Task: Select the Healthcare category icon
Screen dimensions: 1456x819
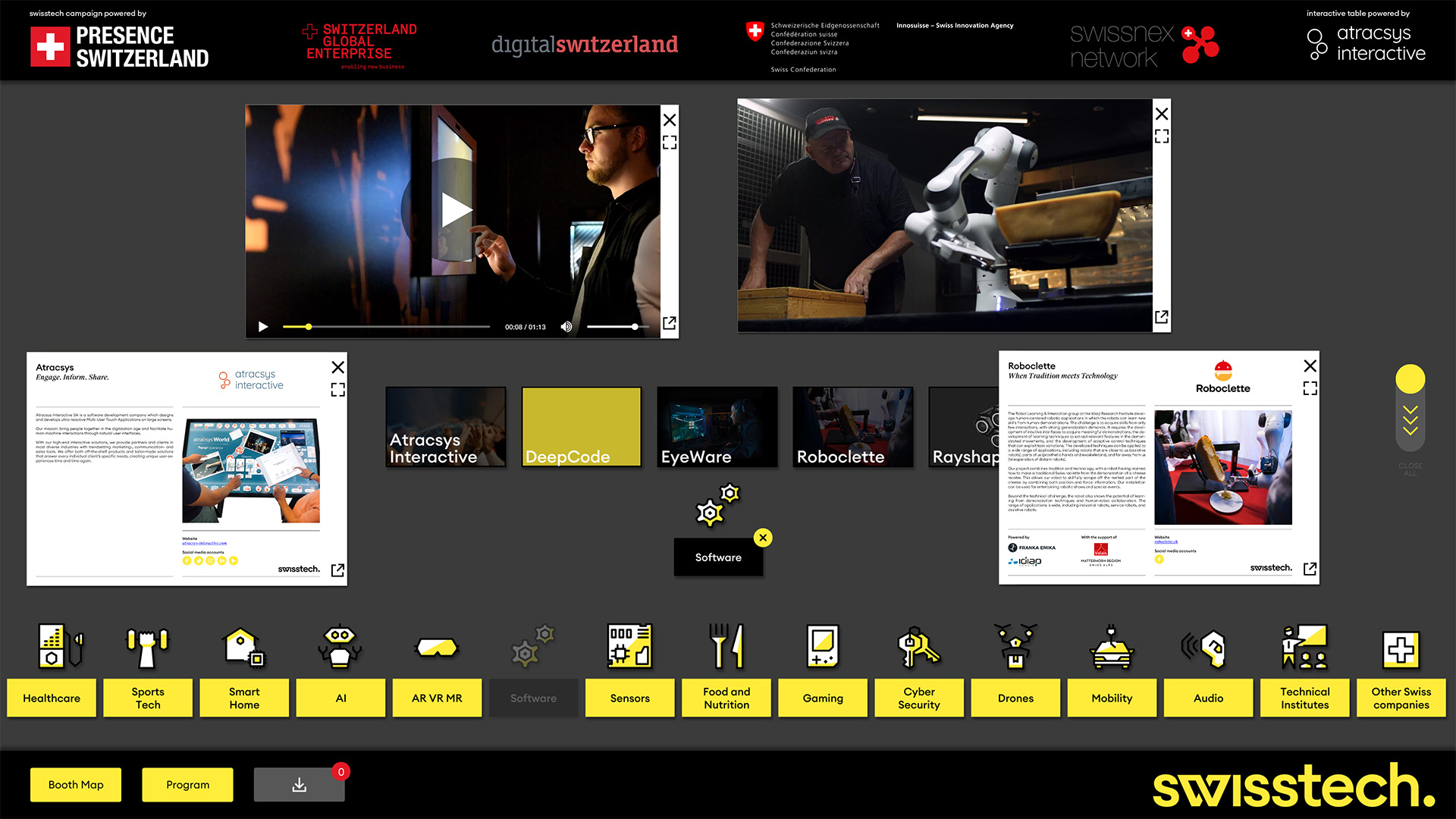Action: point(60,646)
